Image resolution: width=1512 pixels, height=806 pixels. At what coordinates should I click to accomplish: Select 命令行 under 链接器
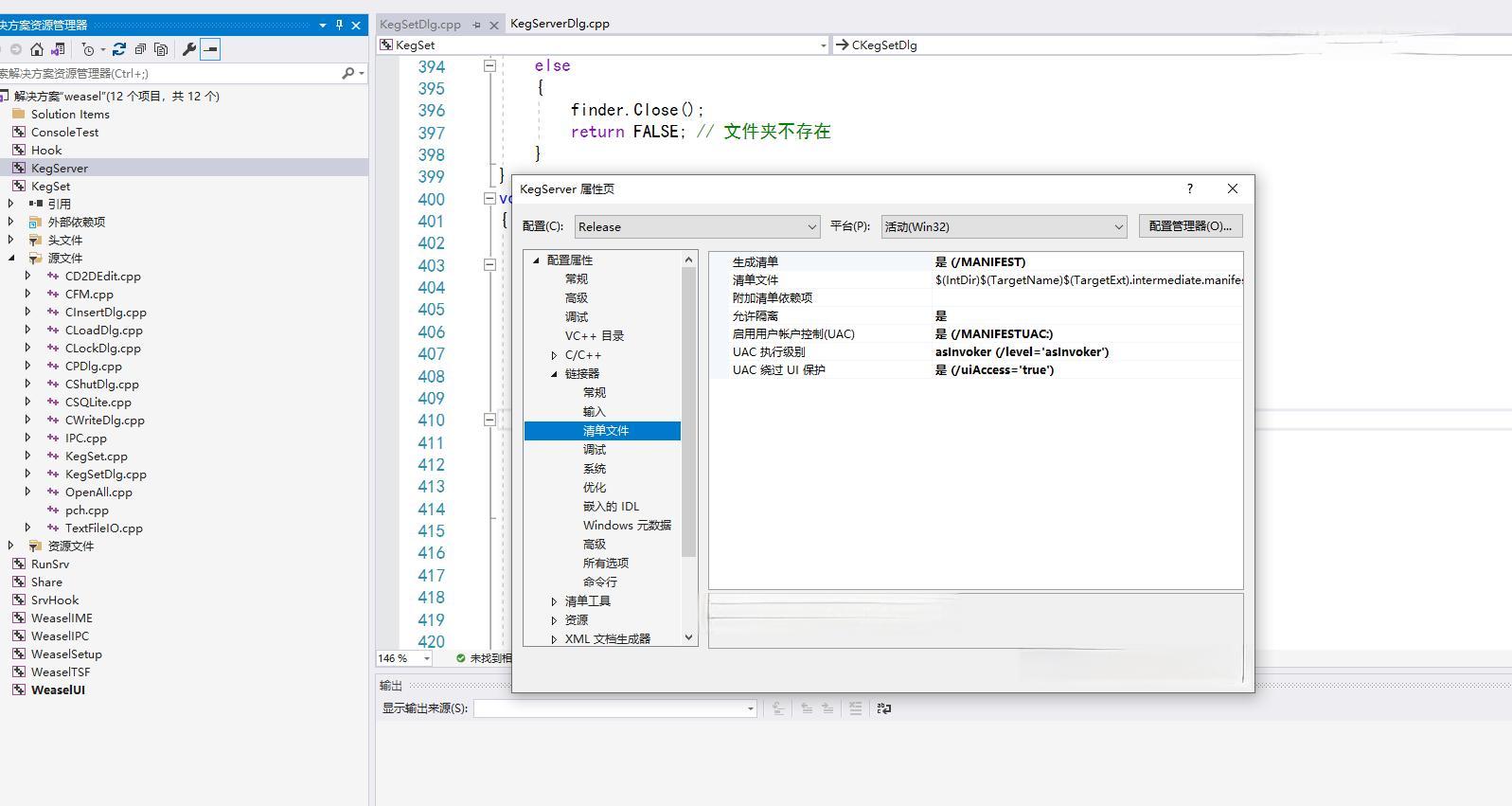point(599,582)
